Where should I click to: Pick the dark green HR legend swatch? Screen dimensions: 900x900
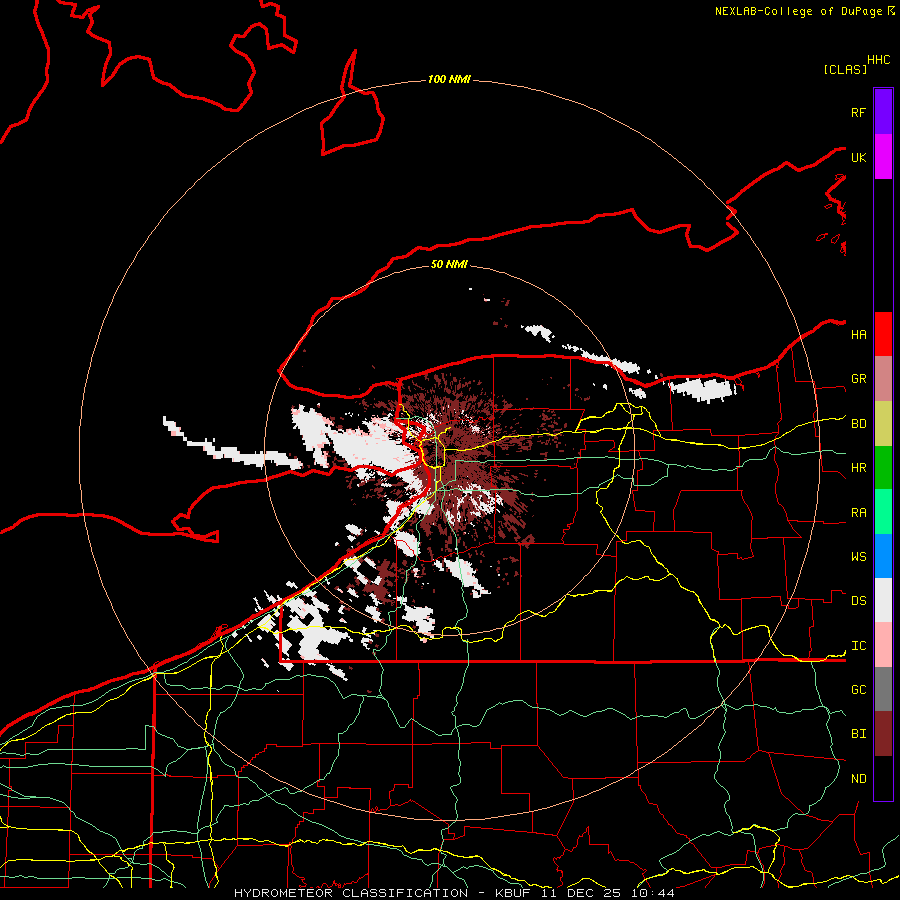click(883, 468)
